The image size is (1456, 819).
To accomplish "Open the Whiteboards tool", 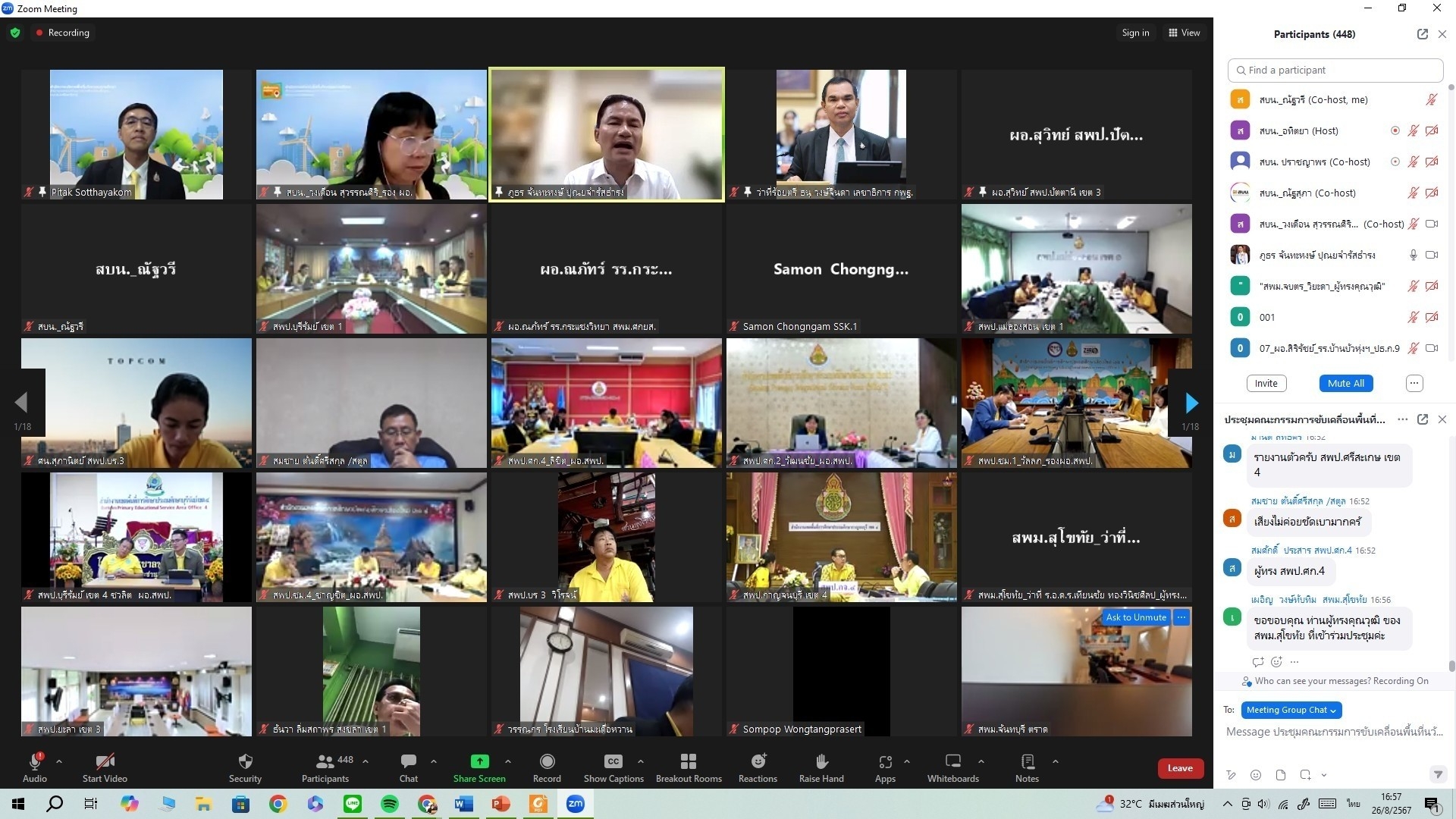I will click(x=953, y=761).
